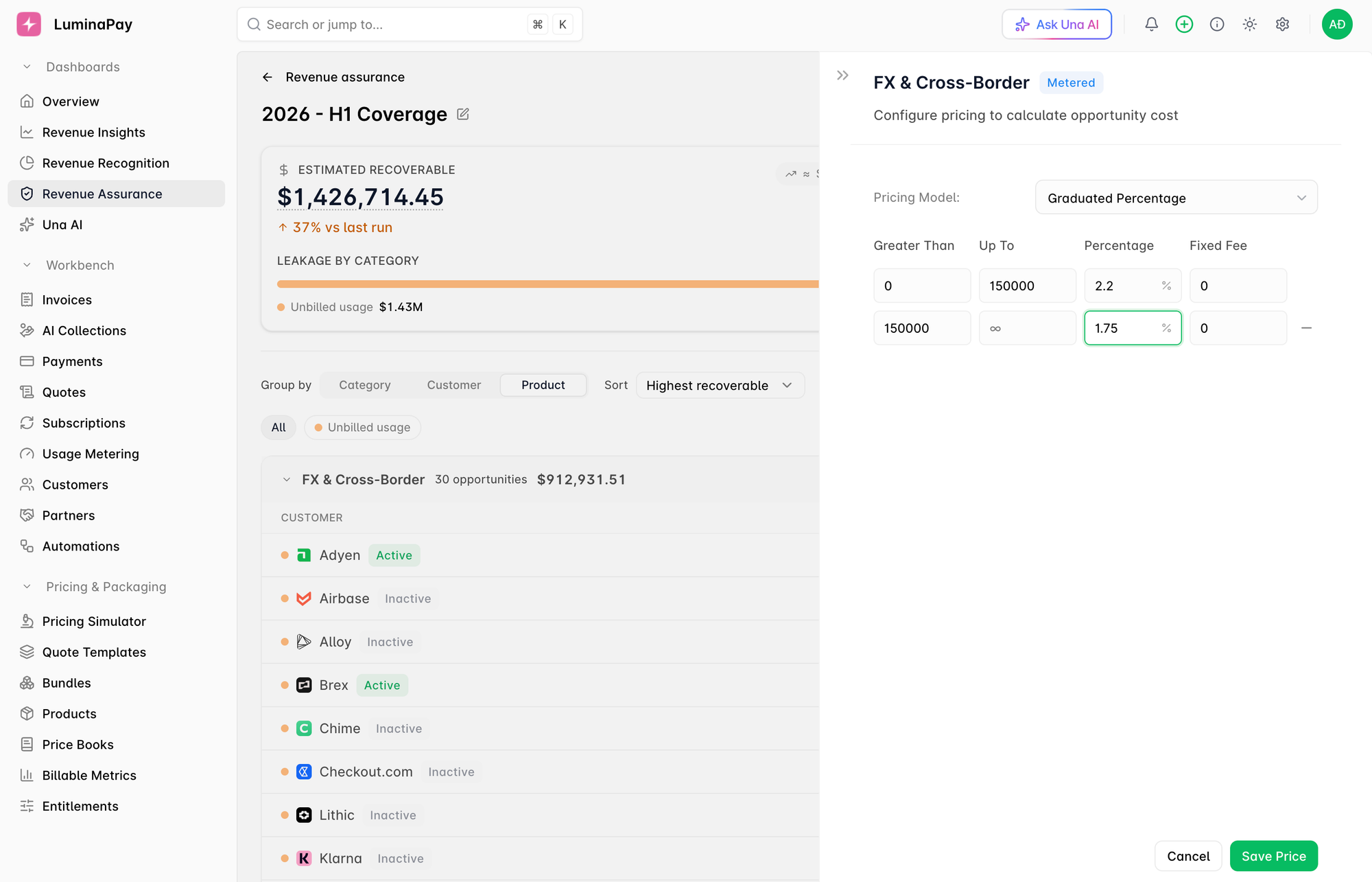This screenshot has width=1372, height=882.
Task: Click the Alloy logo icon
Action: click(304, 642)
